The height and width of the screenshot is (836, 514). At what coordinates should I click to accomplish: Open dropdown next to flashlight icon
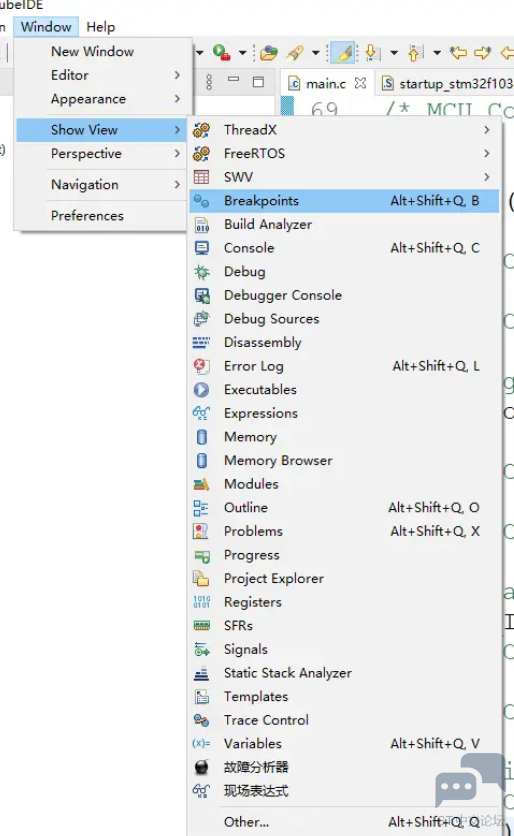pyautogui.click(x=316, y=53)
